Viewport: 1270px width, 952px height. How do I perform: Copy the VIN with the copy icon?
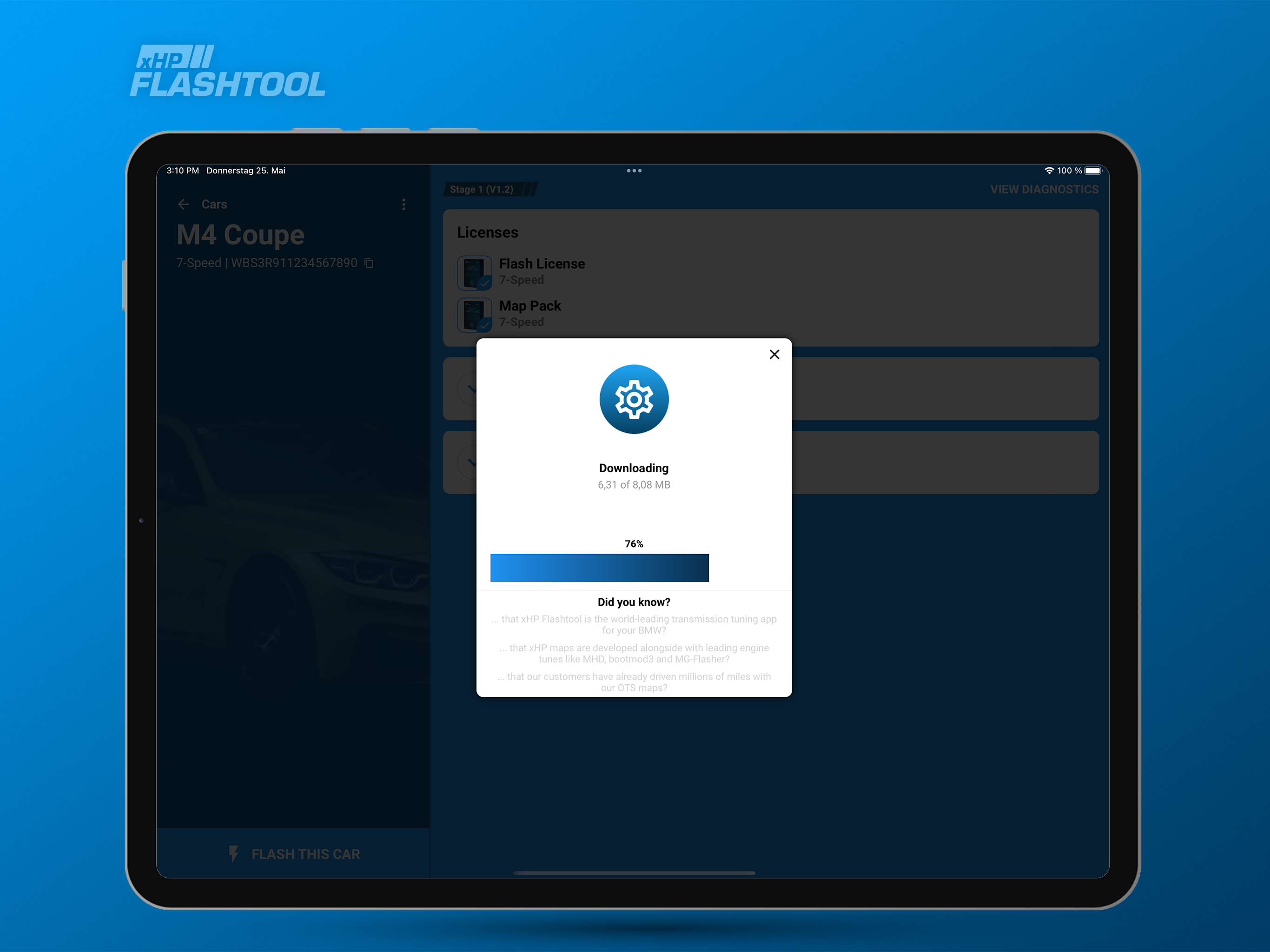click(x=369, y=263)
